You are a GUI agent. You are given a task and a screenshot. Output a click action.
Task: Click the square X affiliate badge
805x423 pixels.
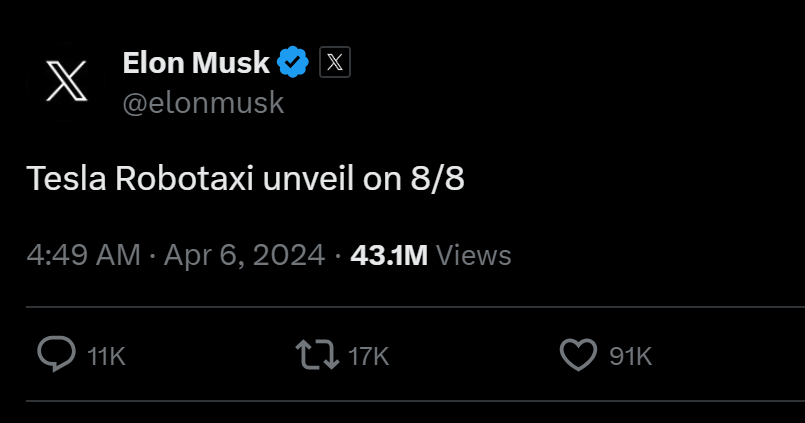click(x=335, y=63)
